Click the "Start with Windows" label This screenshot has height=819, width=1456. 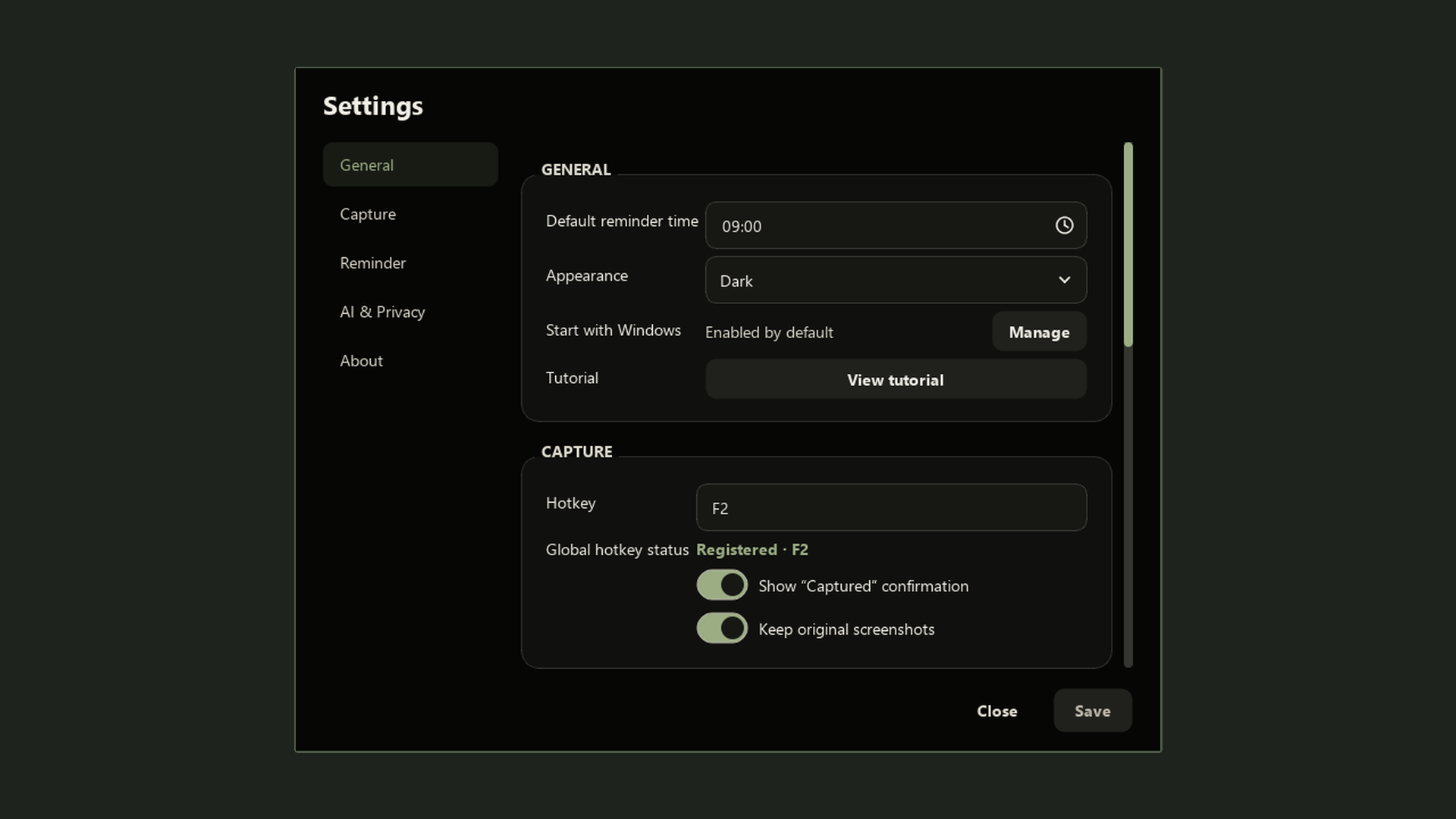(x=613, y=330)
